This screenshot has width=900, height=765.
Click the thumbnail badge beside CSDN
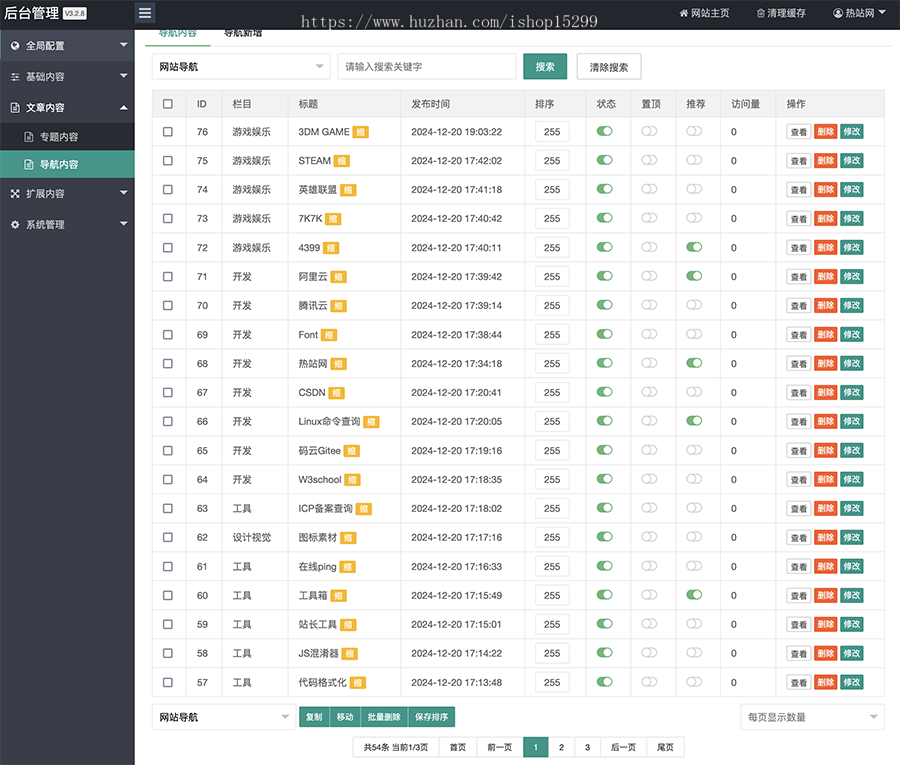pos(336,393)
